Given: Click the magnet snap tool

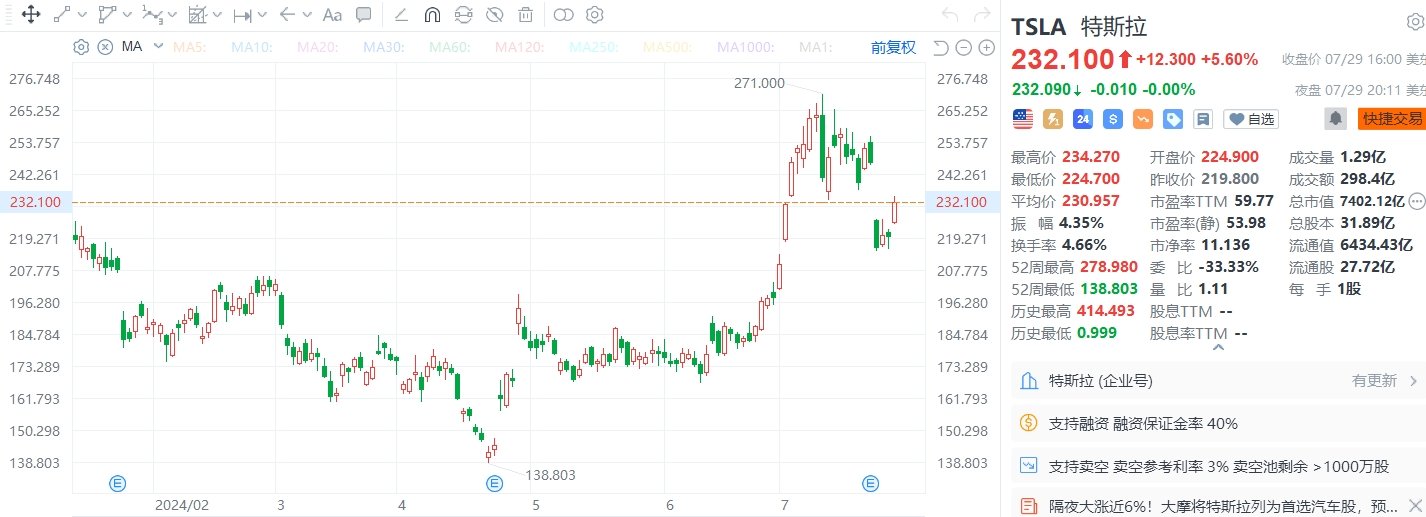Looking at the screenshot, I should 432,15.
